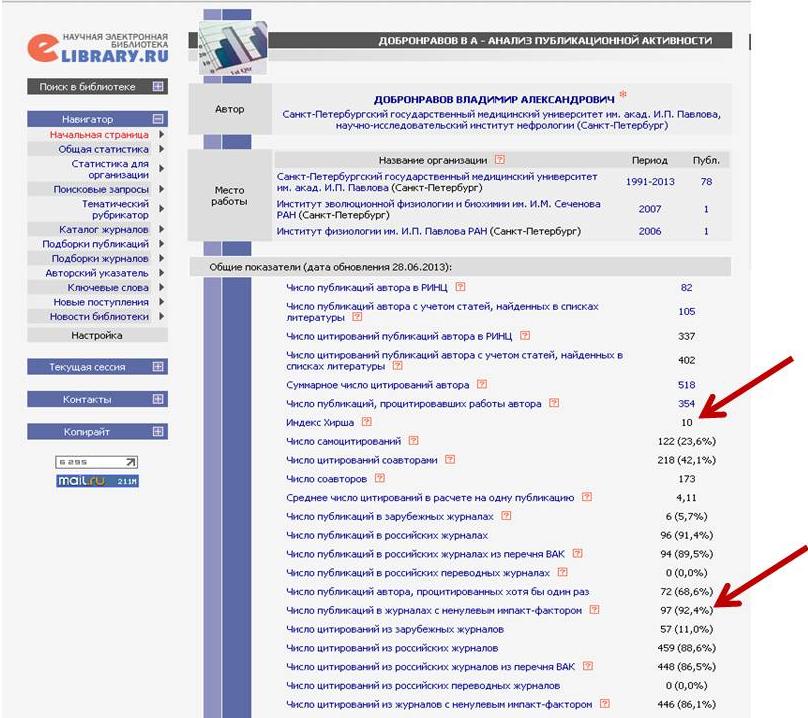Click publication count 78

coord(706,182)
